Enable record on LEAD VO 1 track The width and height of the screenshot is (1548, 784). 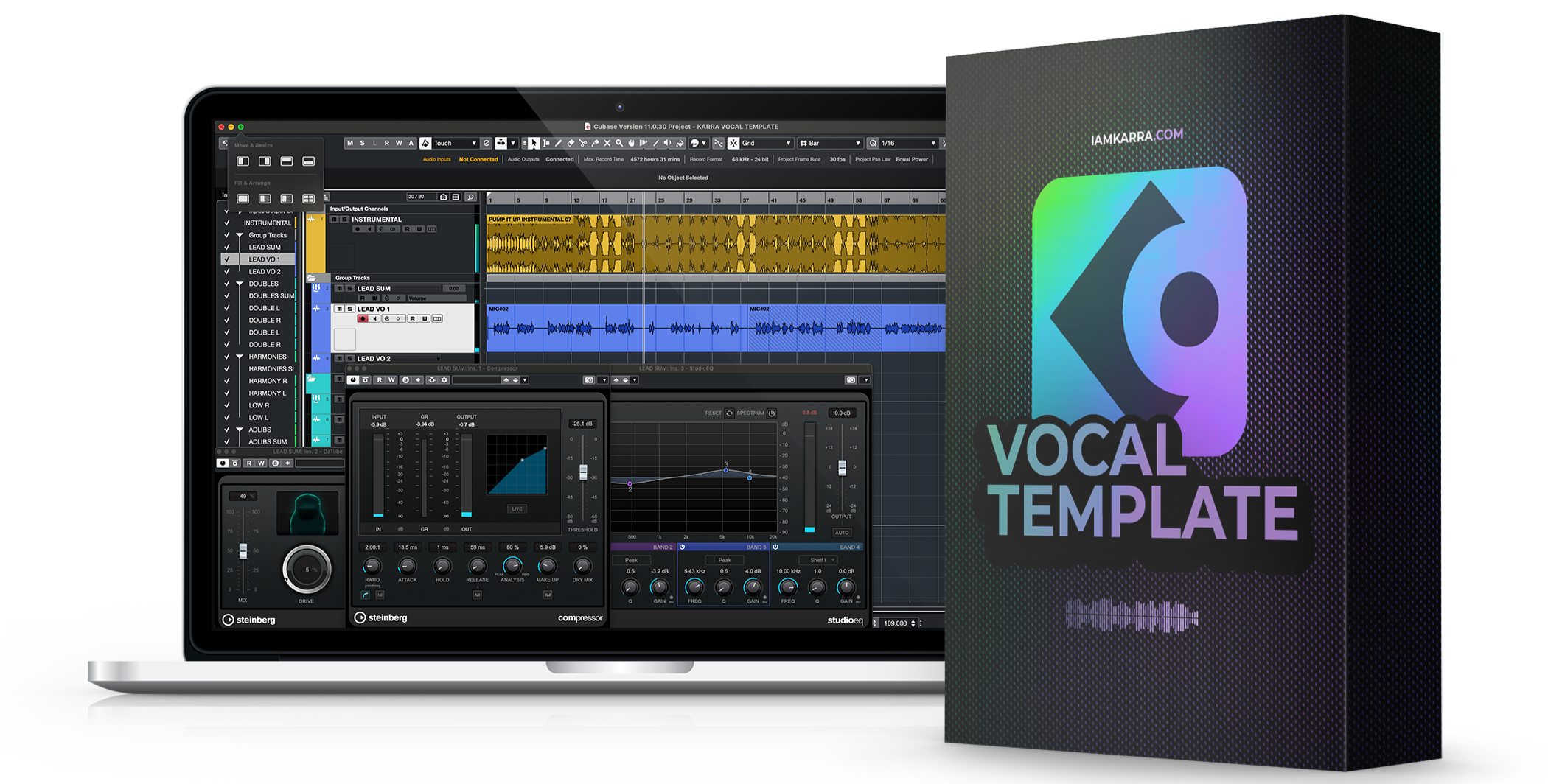[363, 319]
